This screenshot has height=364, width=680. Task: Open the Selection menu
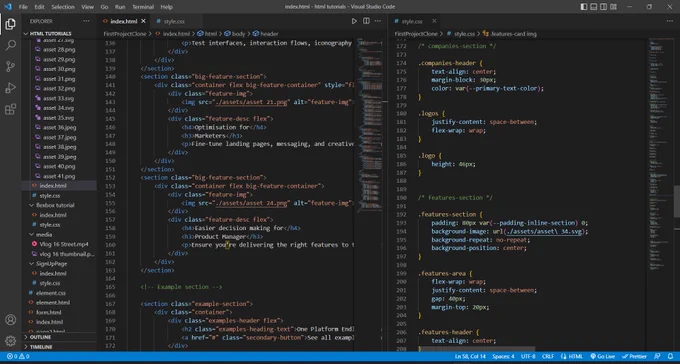tap(62, 7)
